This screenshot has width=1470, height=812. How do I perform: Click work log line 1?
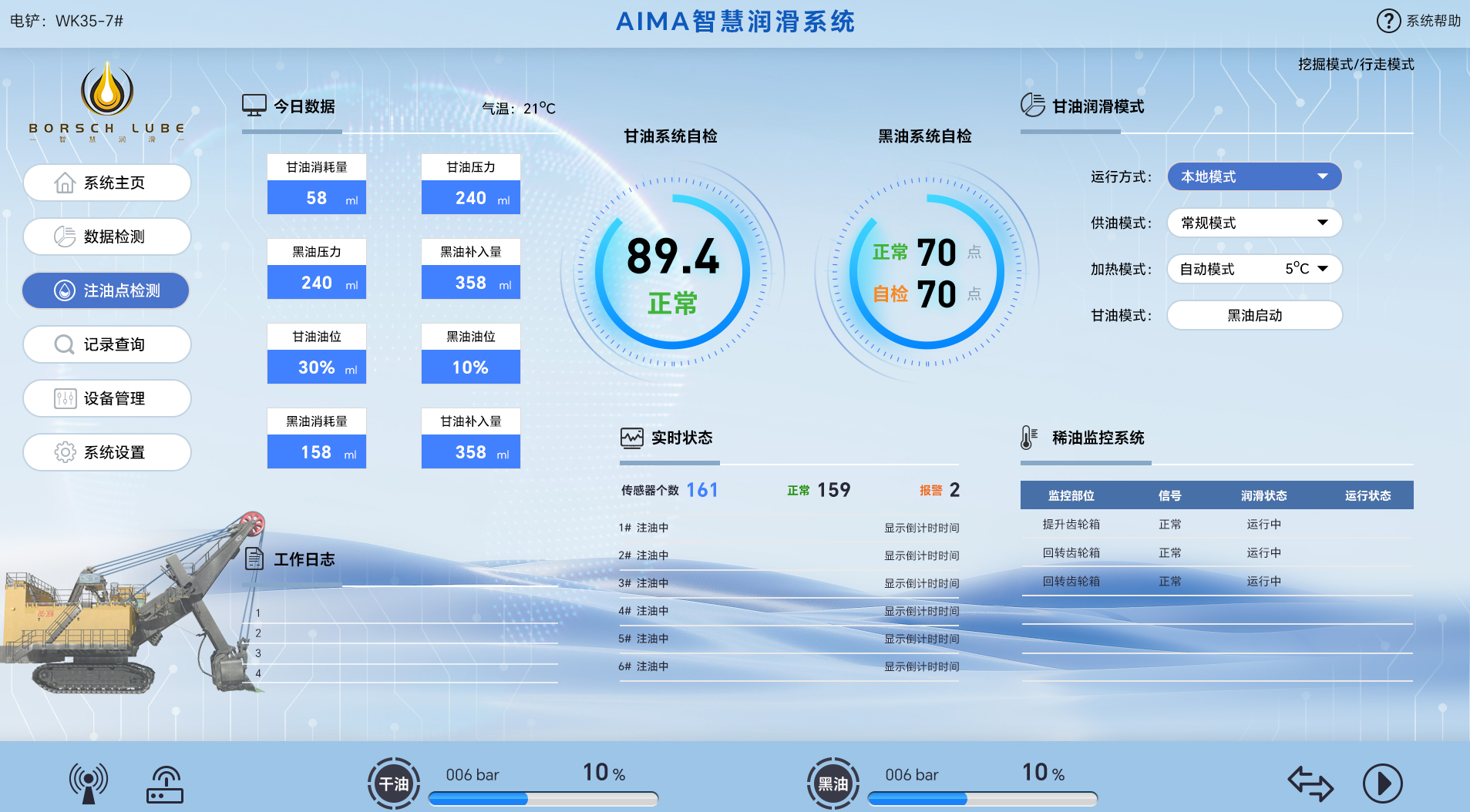tap(400, 613)
